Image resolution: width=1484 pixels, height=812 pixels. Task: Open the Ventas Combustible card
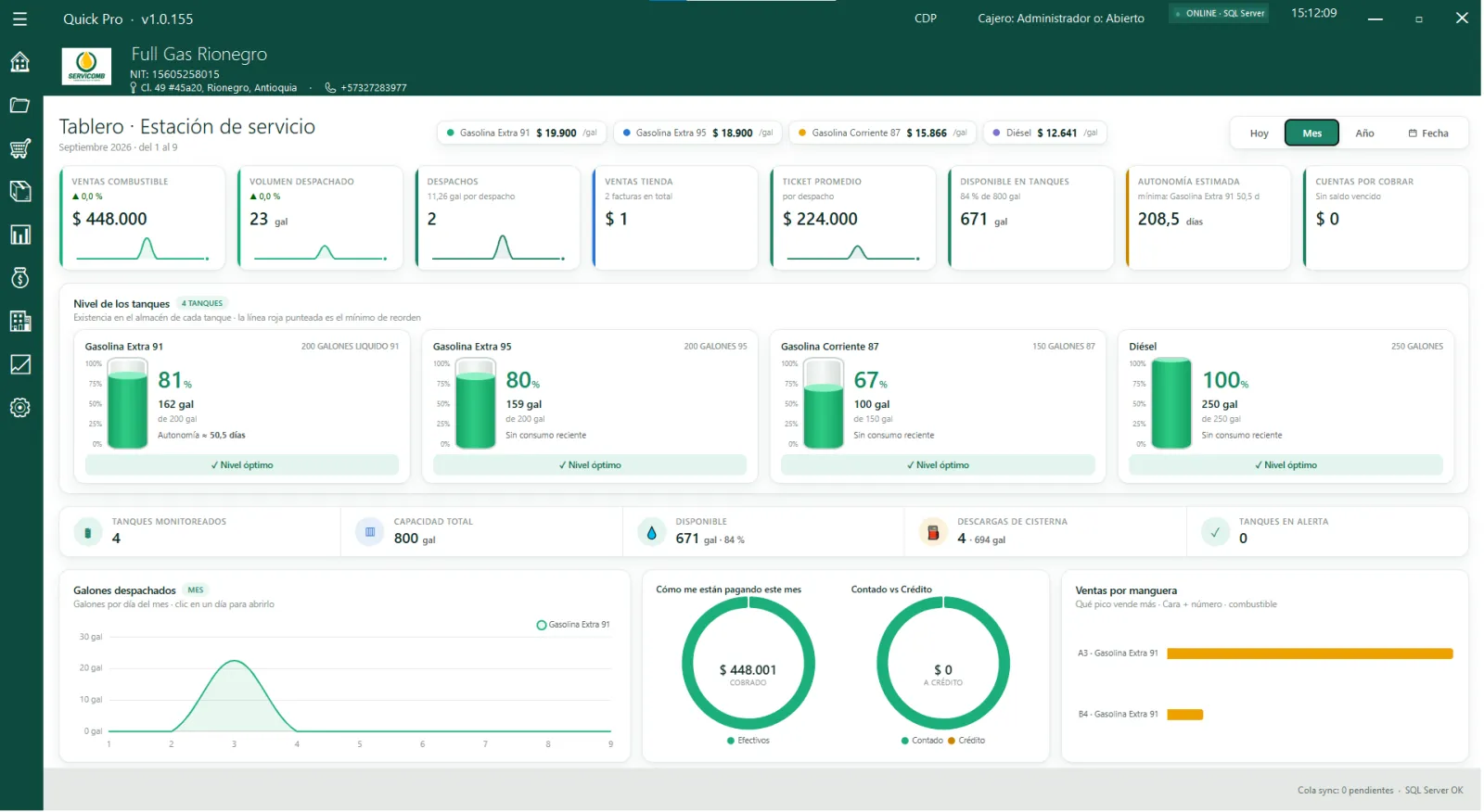pos(143,218)
